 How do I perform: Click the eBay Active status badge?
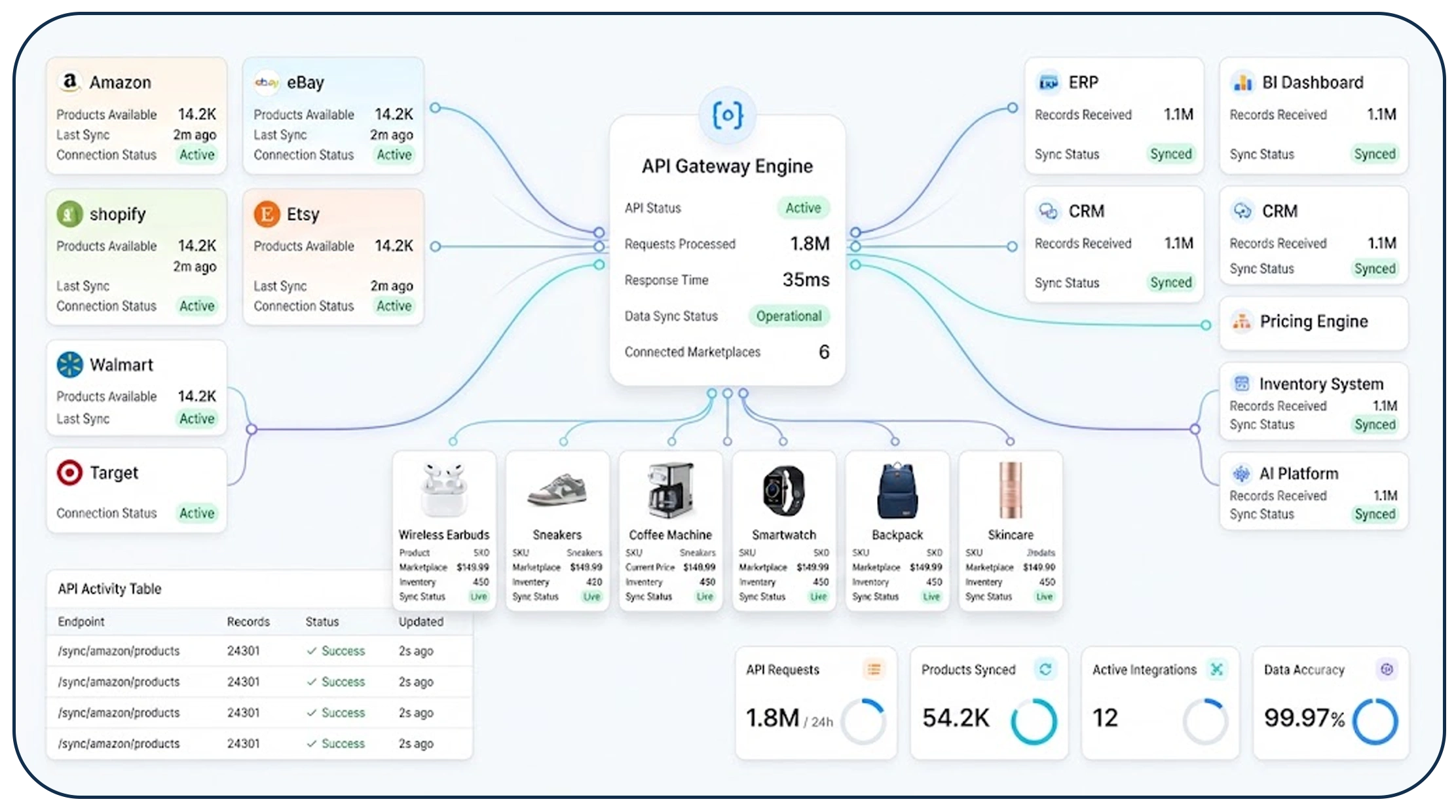[394, 155]
